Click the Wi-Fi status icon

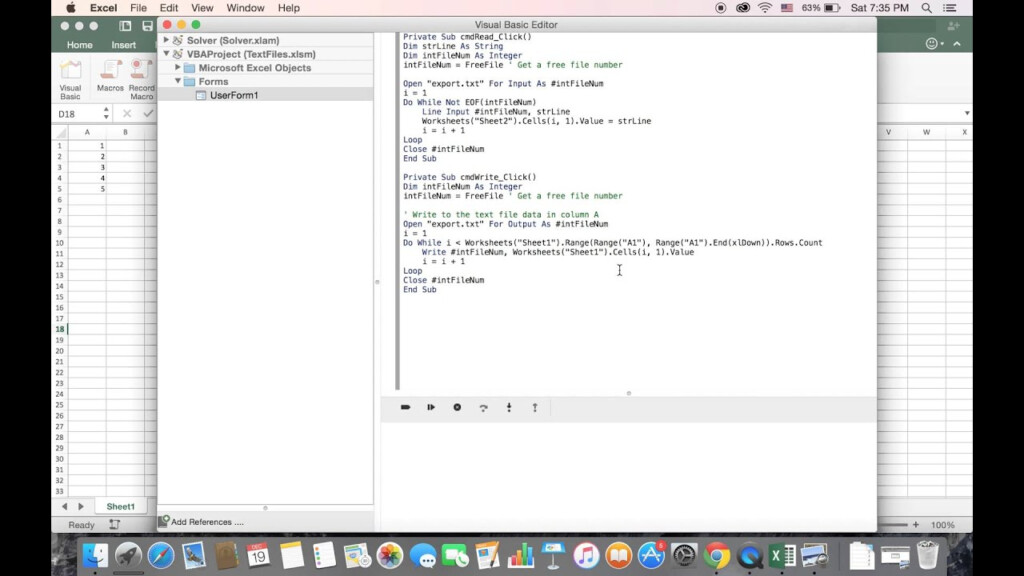pyautogui.click(x=765, y=8)
